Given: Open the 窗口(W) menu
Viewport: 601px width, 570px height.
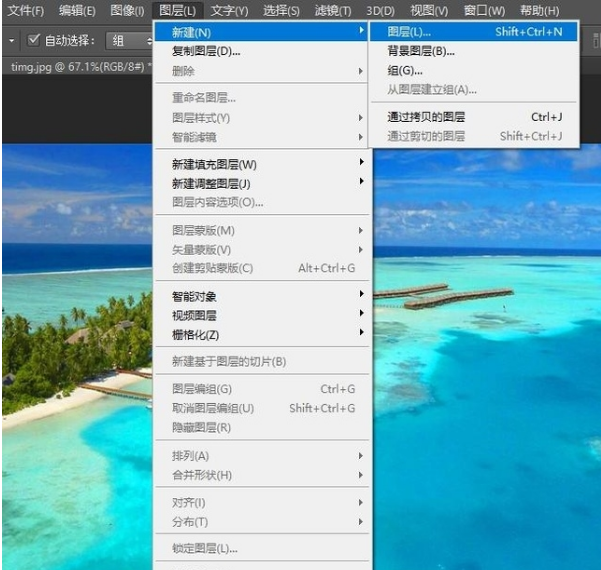Looking at the screenshot, I should pyautogui.click(x=484, y=10).
